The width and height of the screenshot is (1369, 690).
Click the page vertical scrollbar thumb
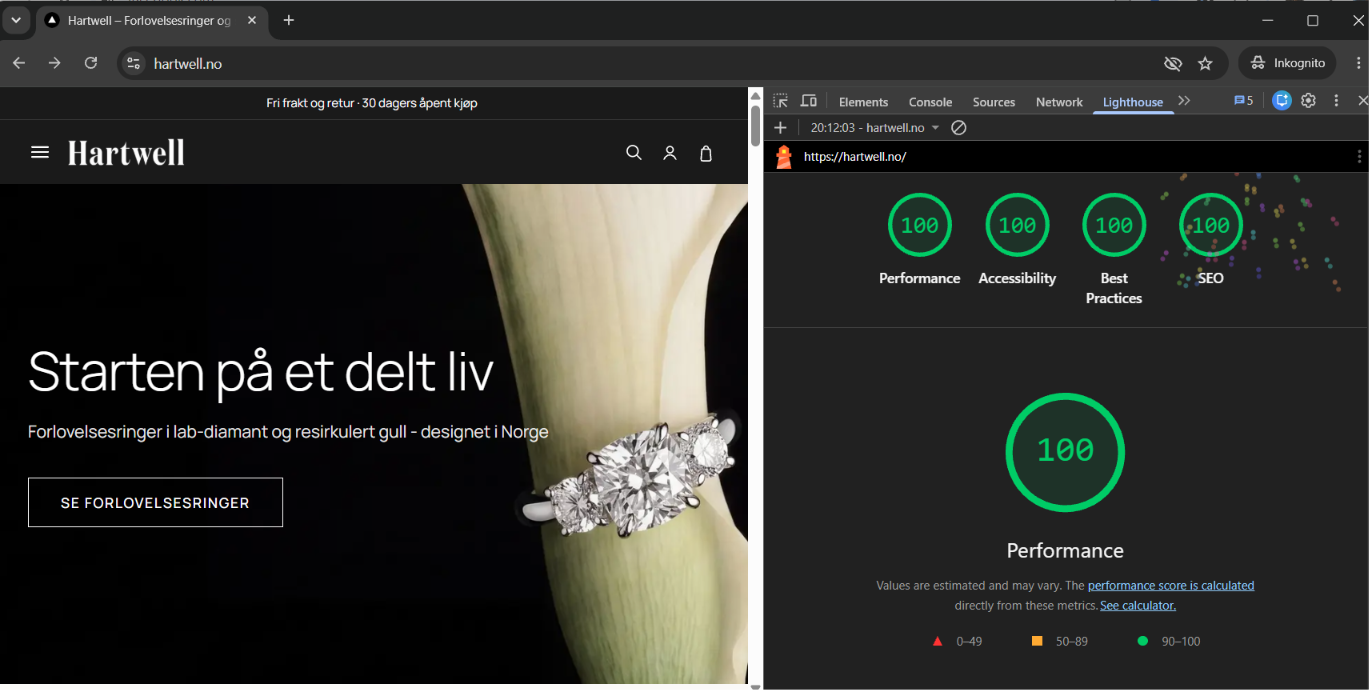pyautogui.click(x=755, y=125)
